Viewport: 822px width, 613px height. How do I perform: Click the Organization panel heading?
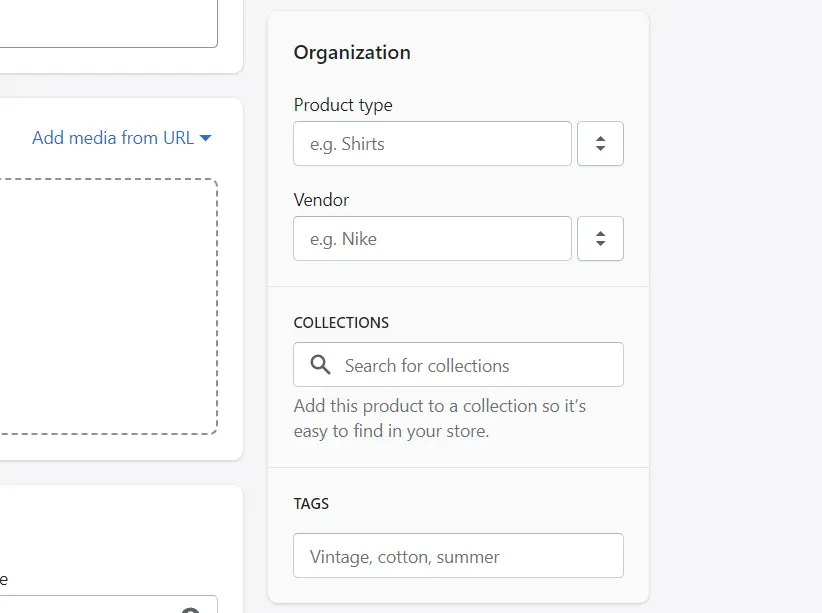[352, 52]
